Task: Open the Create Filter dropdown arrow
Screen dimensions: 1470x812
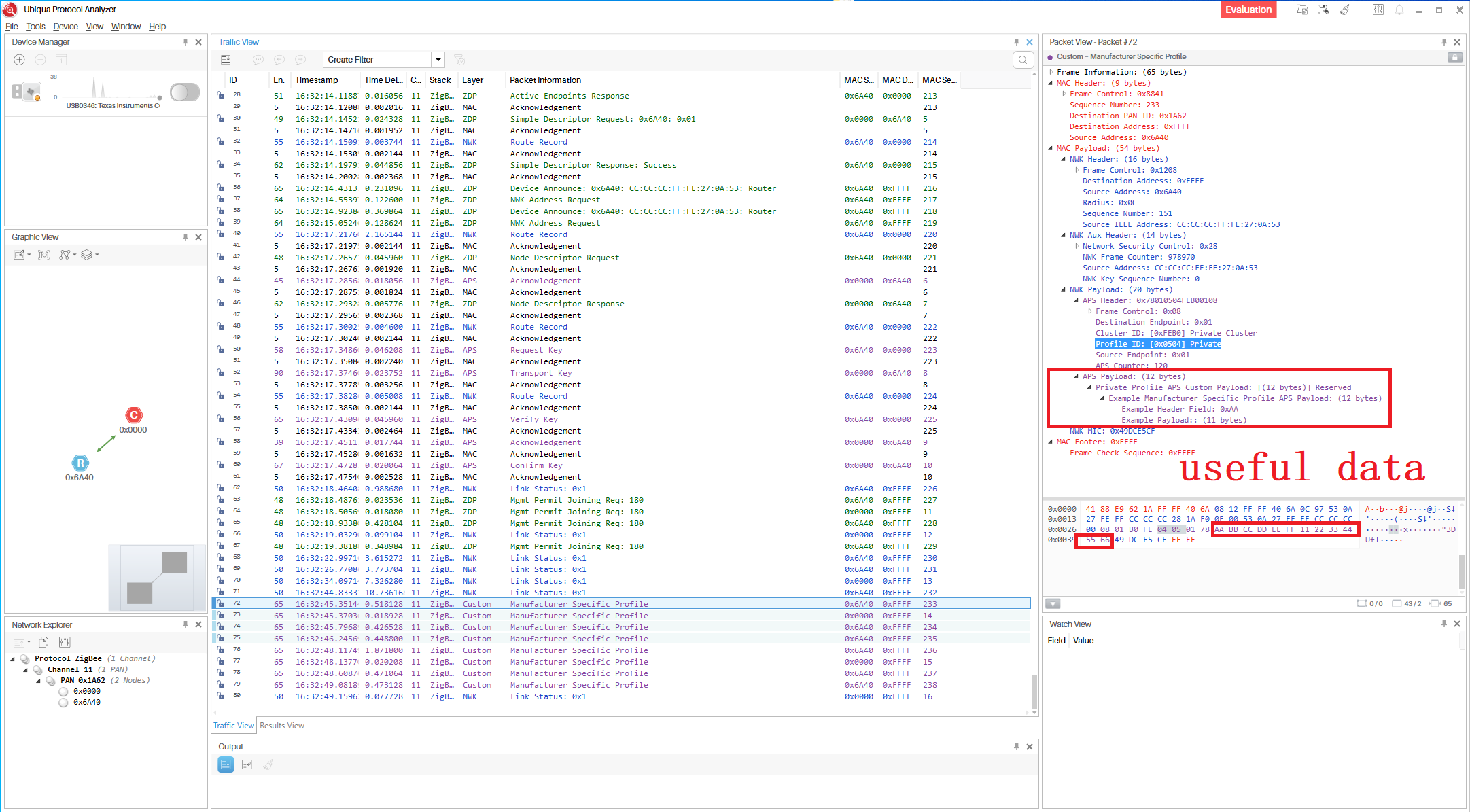Action: pyautogui.click(x=438, y=60)
